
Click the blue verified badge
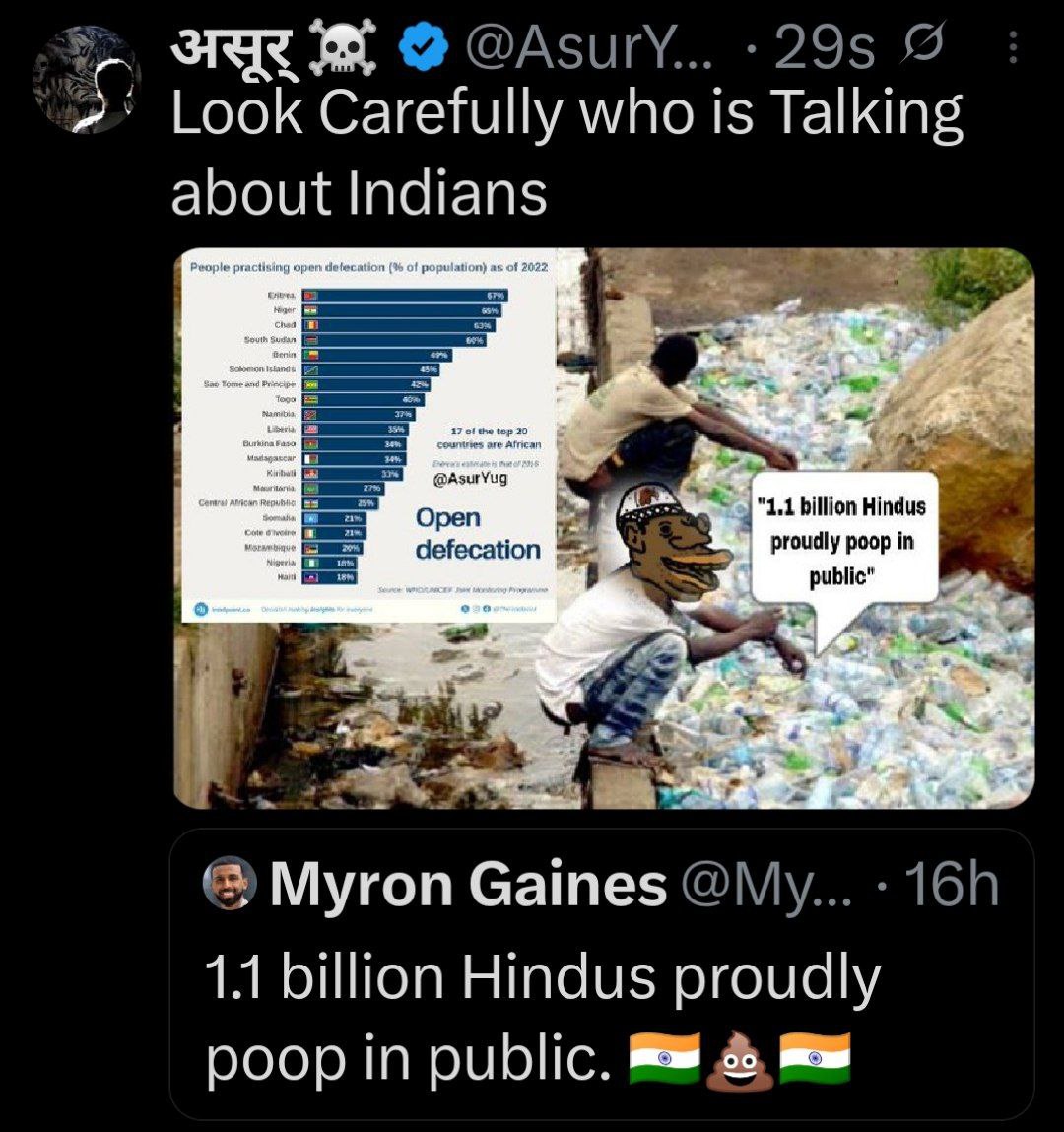424,48
